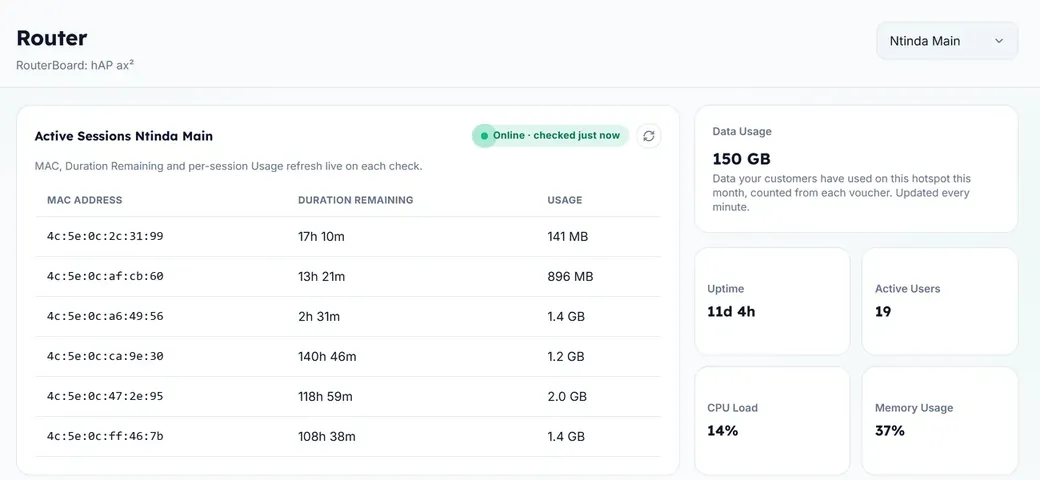Click the 150 GB data usage figure
The image size is (1040, 480).
coord(741,159)
